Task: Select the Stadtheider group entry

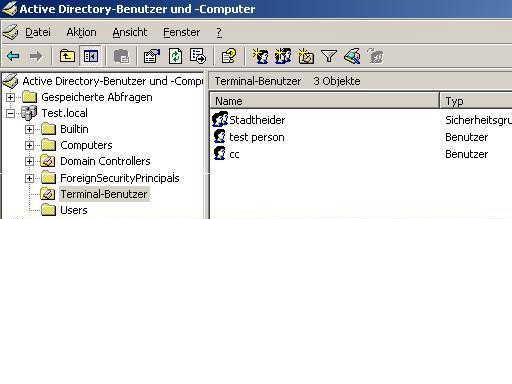Action: click(257, 120)
